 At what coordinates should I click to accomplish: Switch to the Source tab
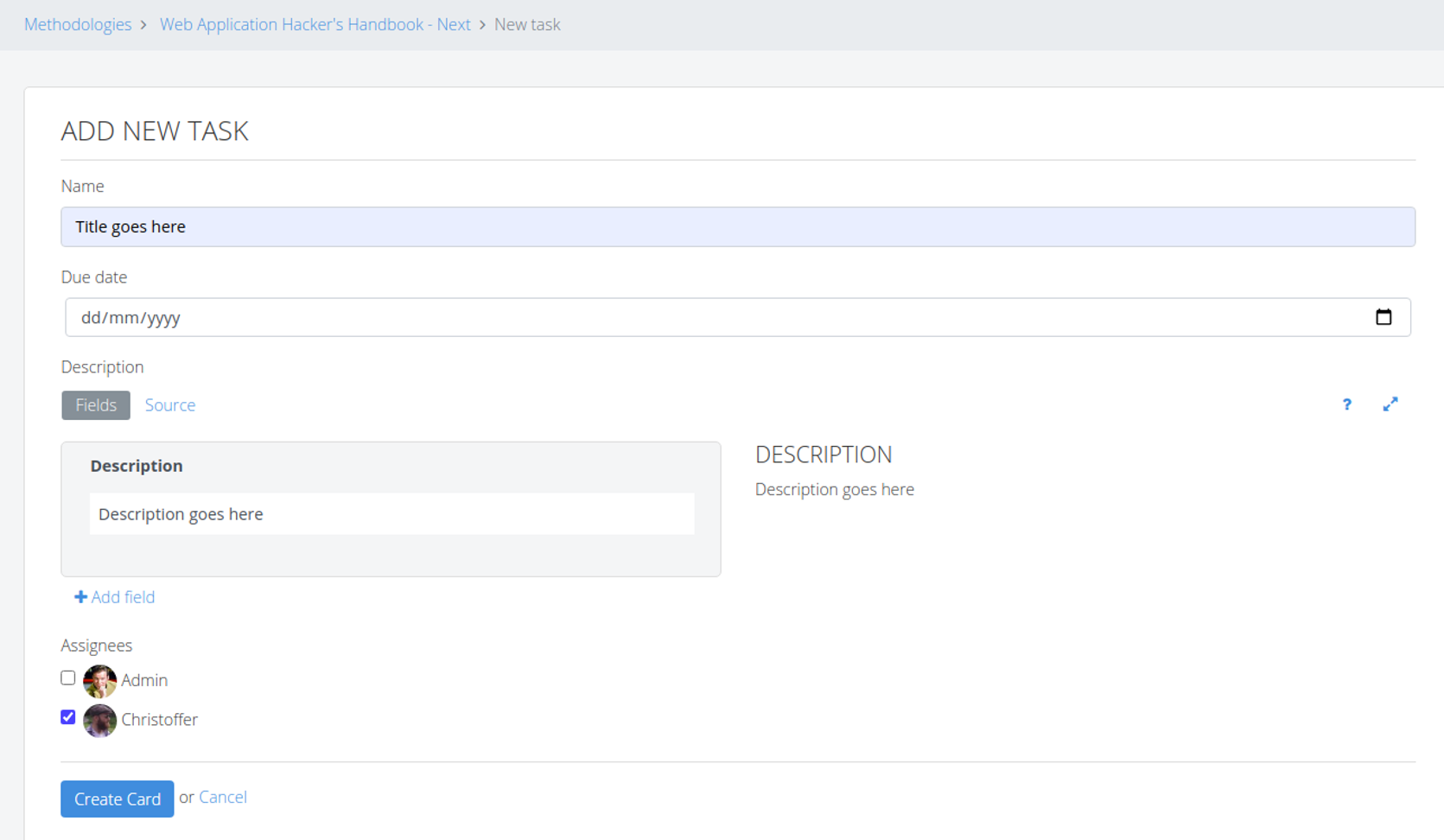170,405
